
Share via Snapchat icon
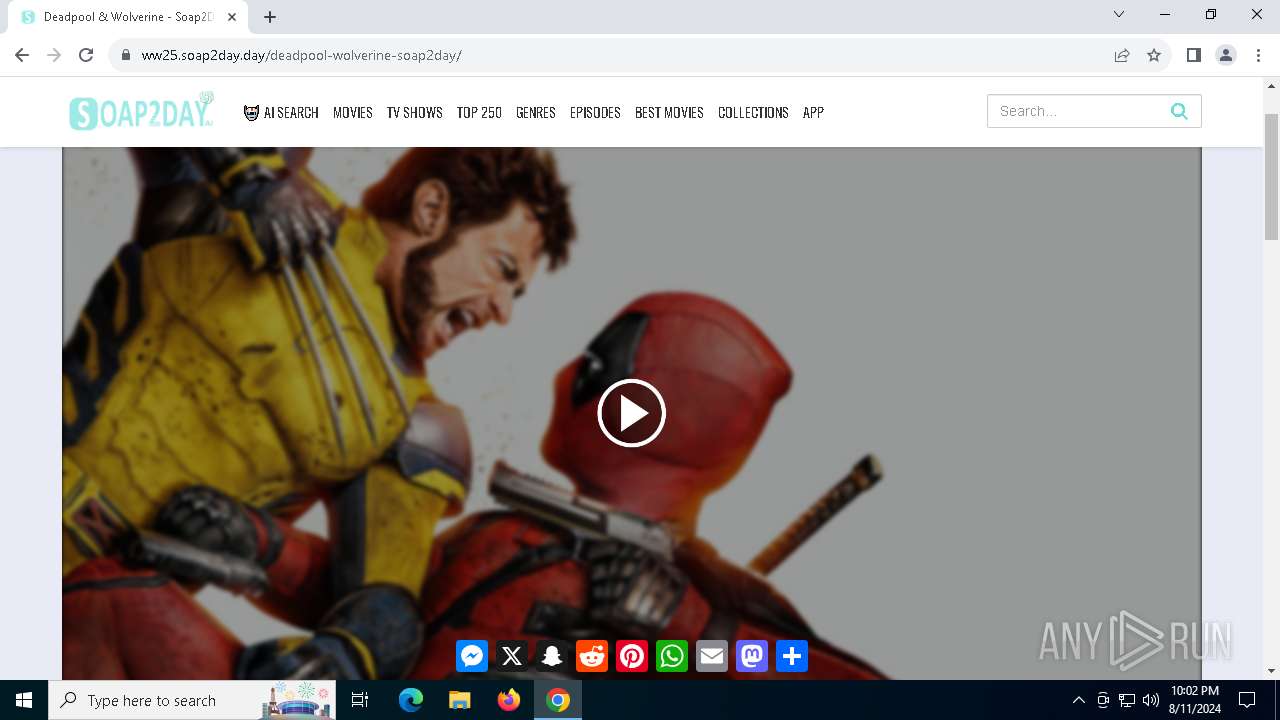(552, 656)
